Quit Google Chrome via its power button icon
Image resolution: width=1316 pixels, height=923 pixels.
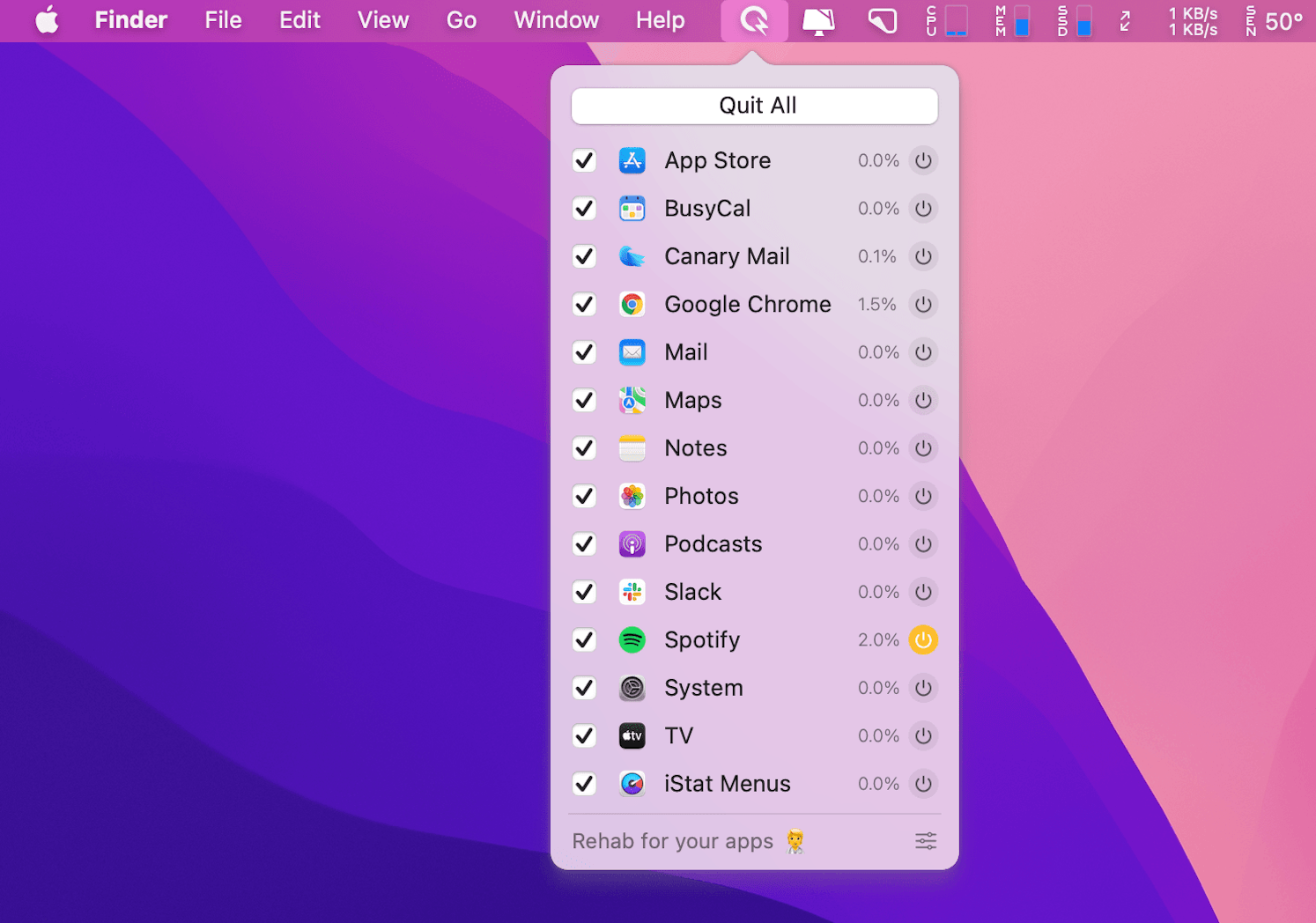[923, 304]
